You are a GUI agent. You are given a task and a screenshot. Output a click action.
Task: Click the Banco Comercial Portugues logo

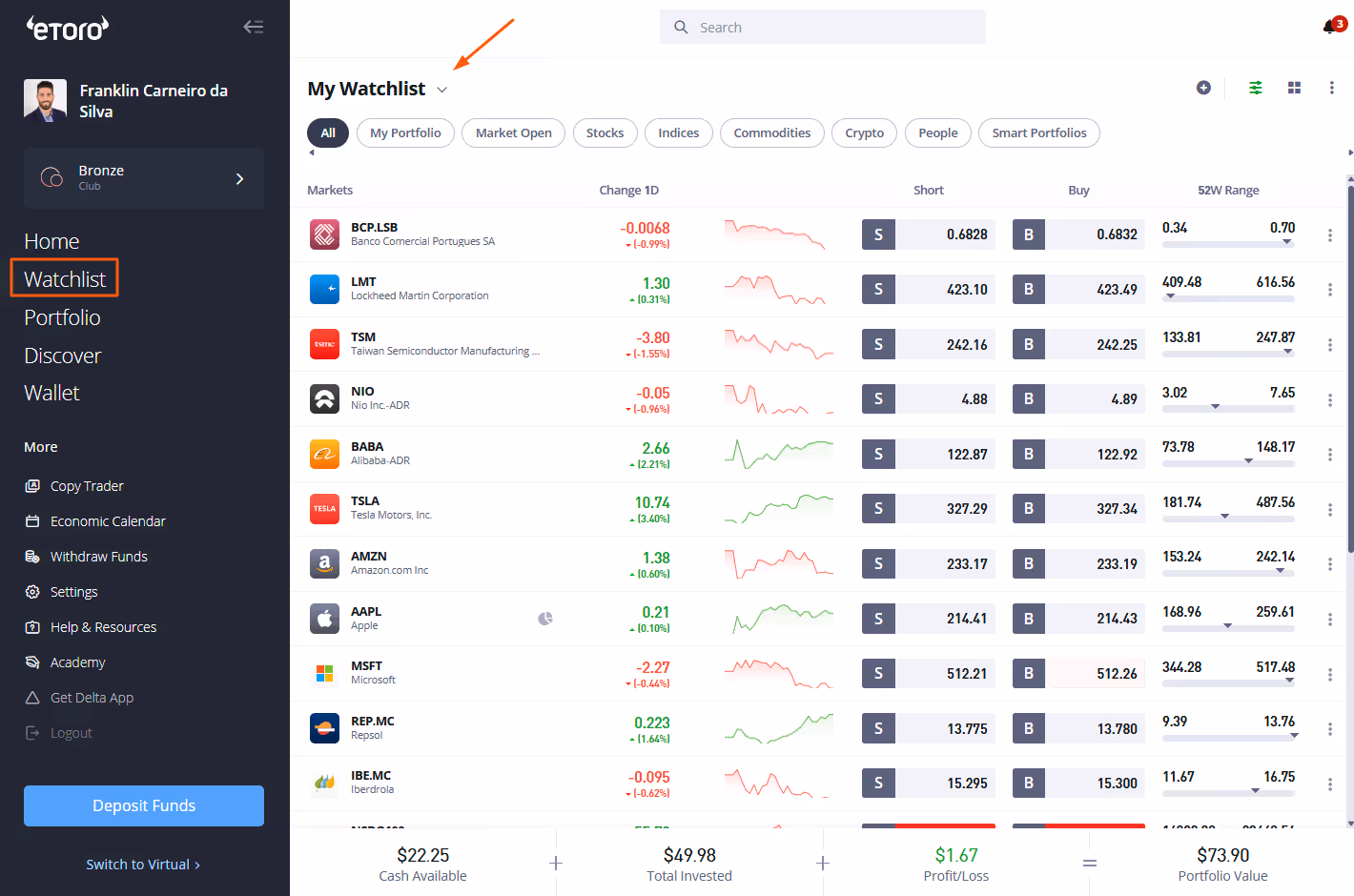[x=324, y=234]
